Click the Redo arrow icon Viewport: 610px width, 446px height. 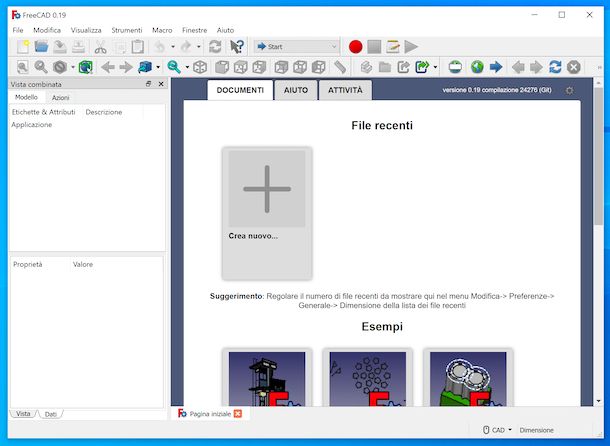186,47
